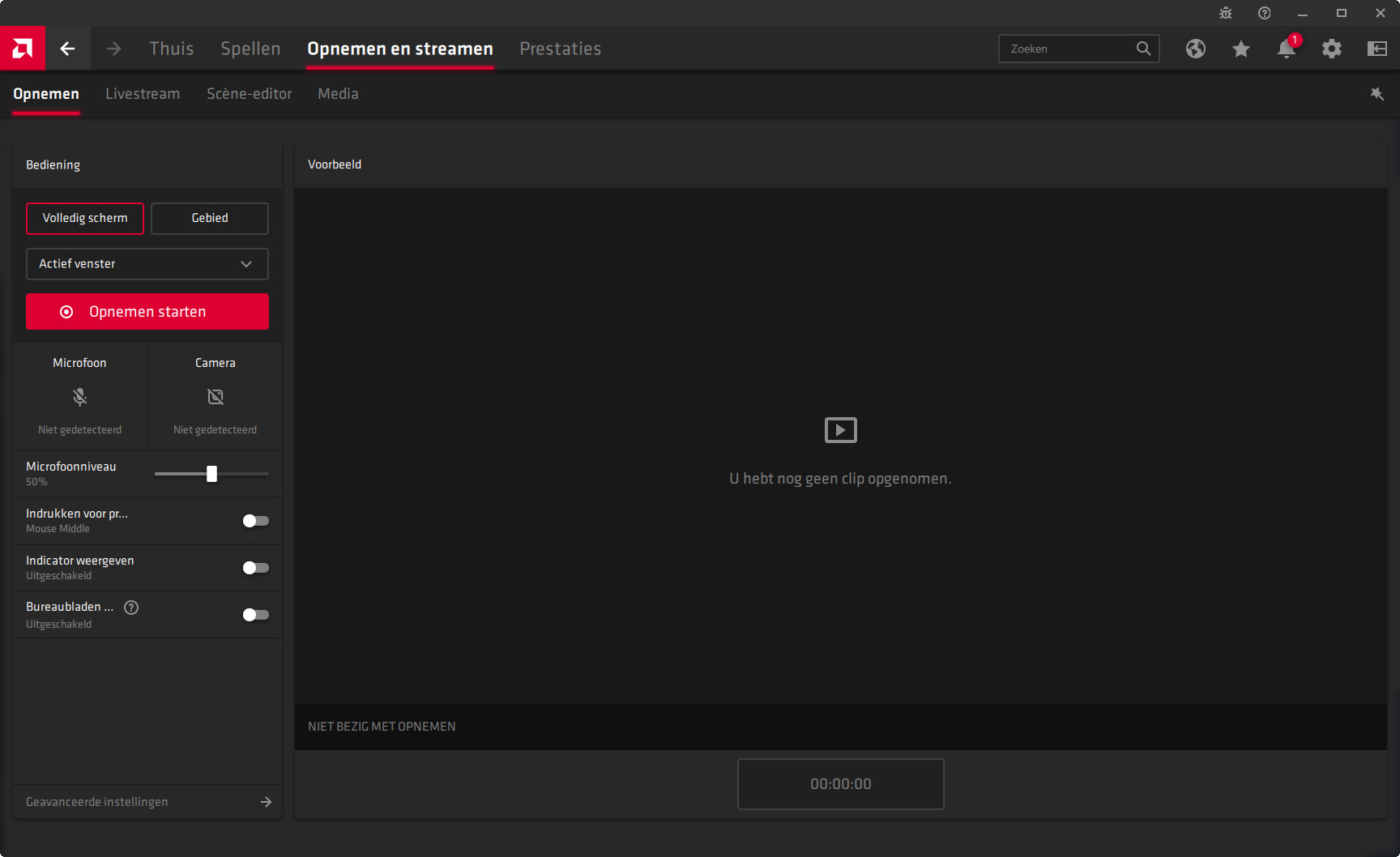Click the AMD logo home icon
This screenshot has height=857, width=1400.
coord(23,49)
